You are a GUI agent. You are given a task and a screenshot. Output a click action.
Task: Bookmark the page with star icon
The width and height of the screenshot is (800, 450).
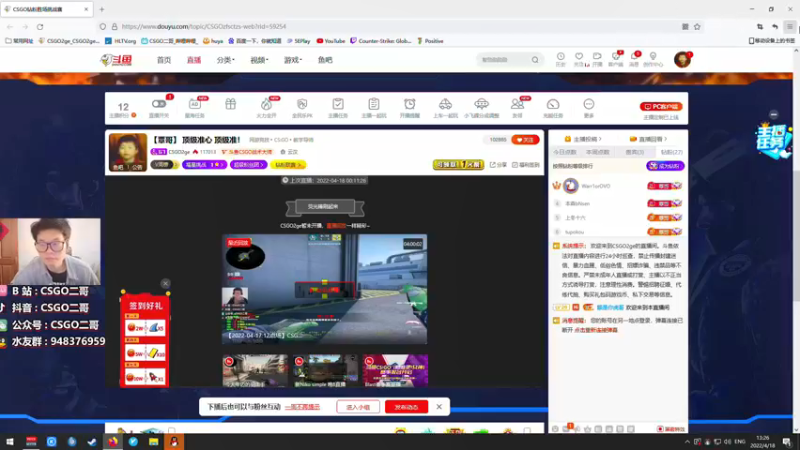coord(697,27)
